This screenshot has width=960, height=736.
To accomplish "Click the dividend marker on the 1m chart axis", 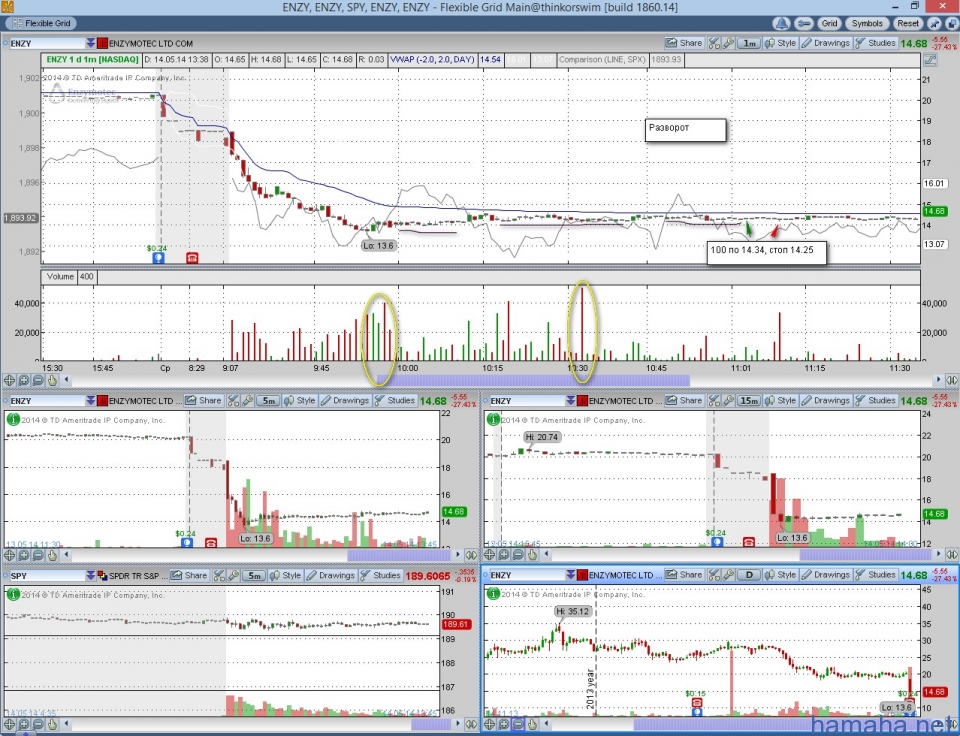I will (x=158, y=258).
